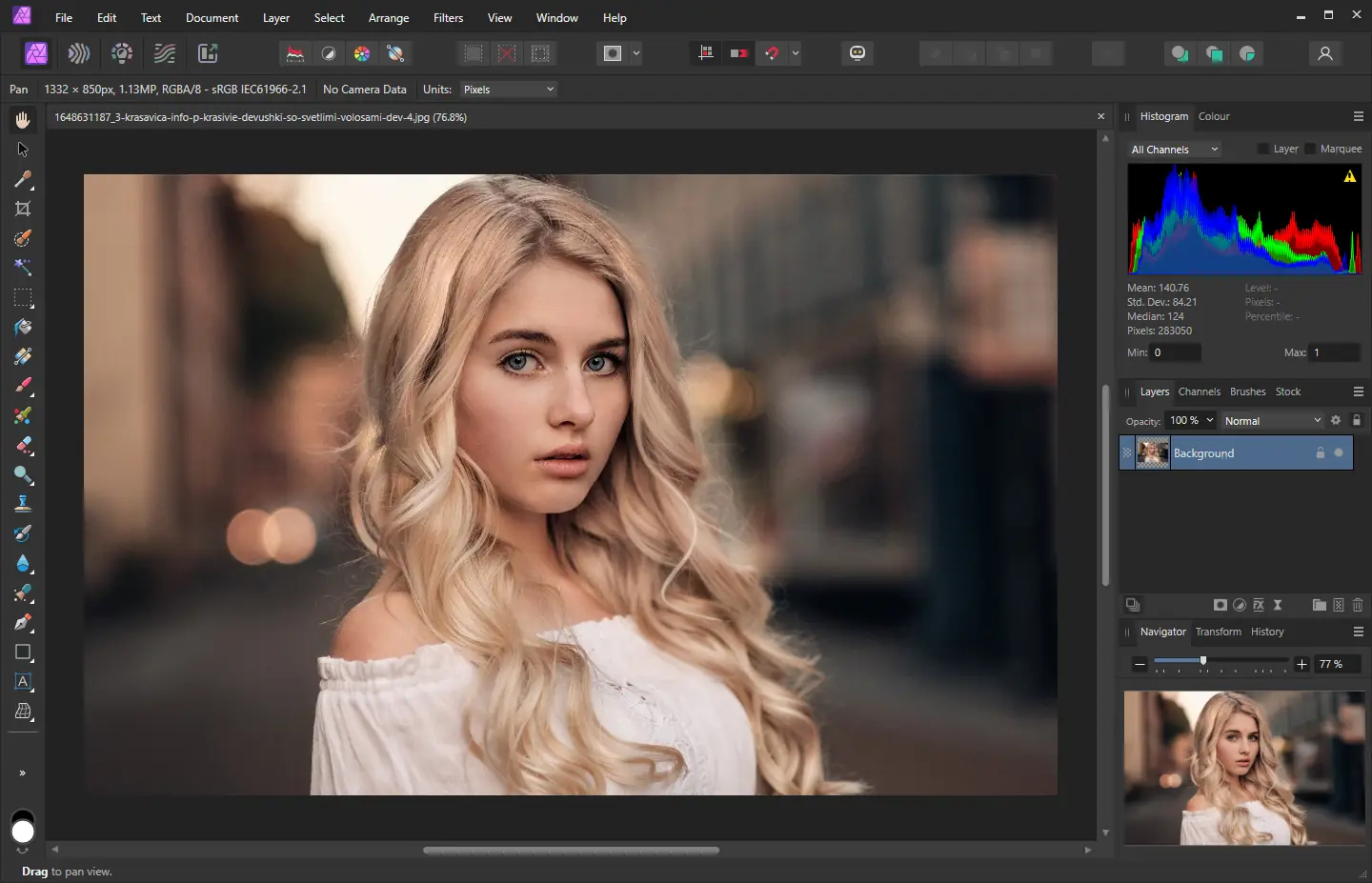Open the Export Persona
Viewport: 1372px width, 883px height.
[x=208, y=53]
